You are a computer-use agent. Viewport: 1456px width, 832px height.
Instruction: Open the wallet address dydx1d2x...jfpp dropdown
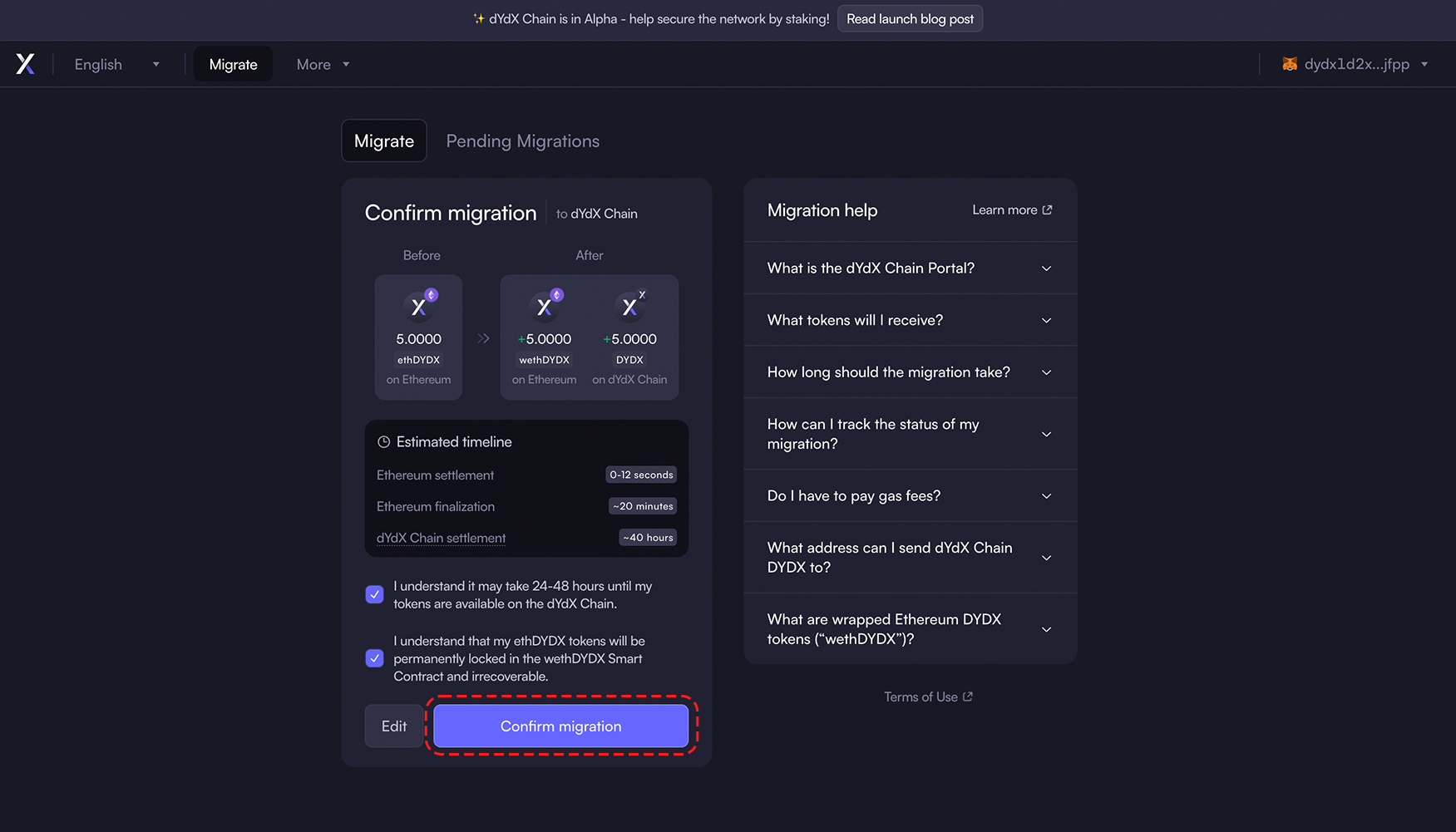[1355, 64]
